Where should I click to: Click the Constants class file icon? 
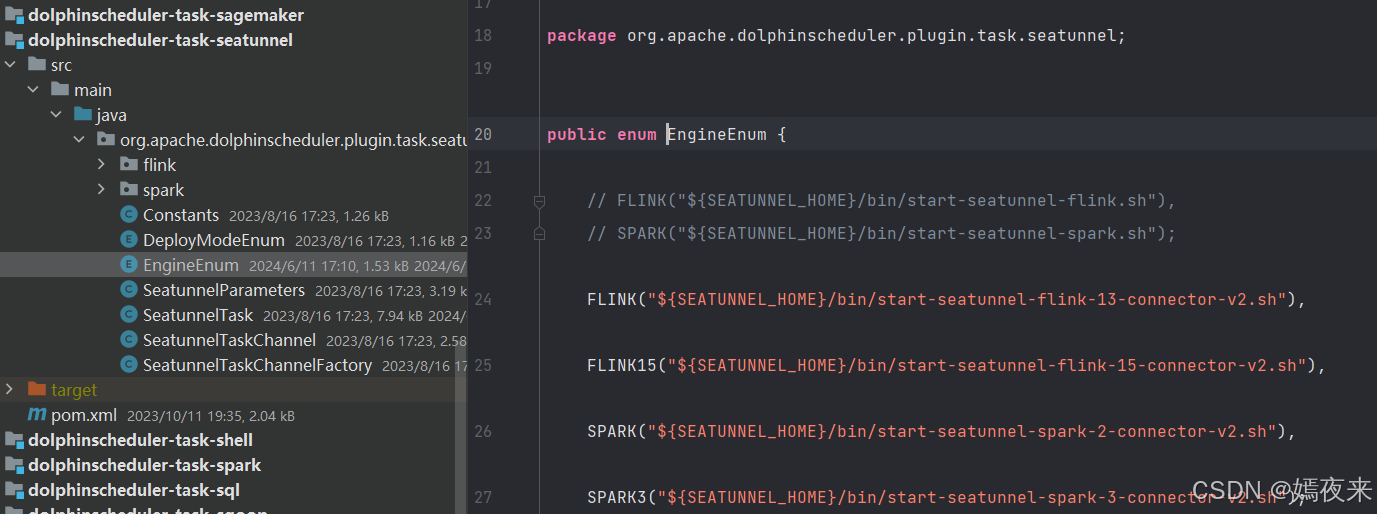tap(128, 215)
